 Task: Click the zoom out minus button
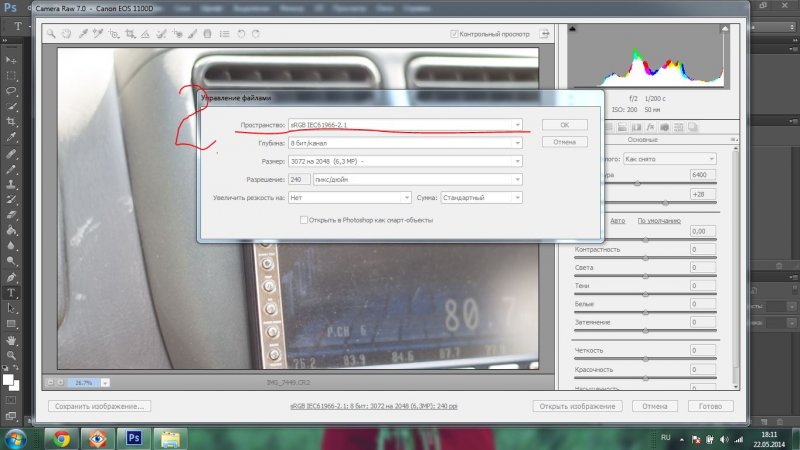click(51, 382)
